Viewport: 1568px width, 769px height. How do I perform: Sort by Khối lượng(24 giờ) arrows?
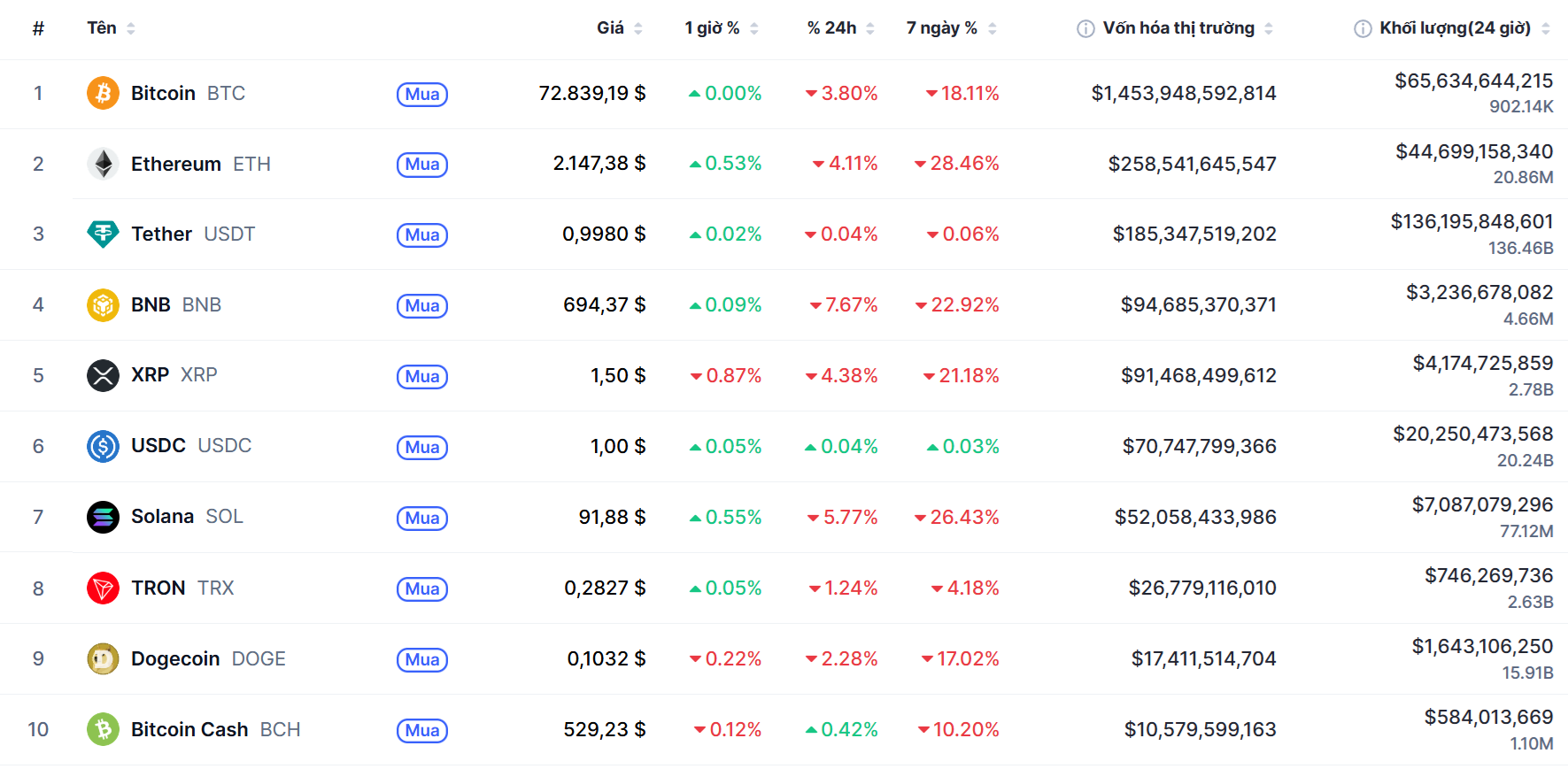(1546, 28)
